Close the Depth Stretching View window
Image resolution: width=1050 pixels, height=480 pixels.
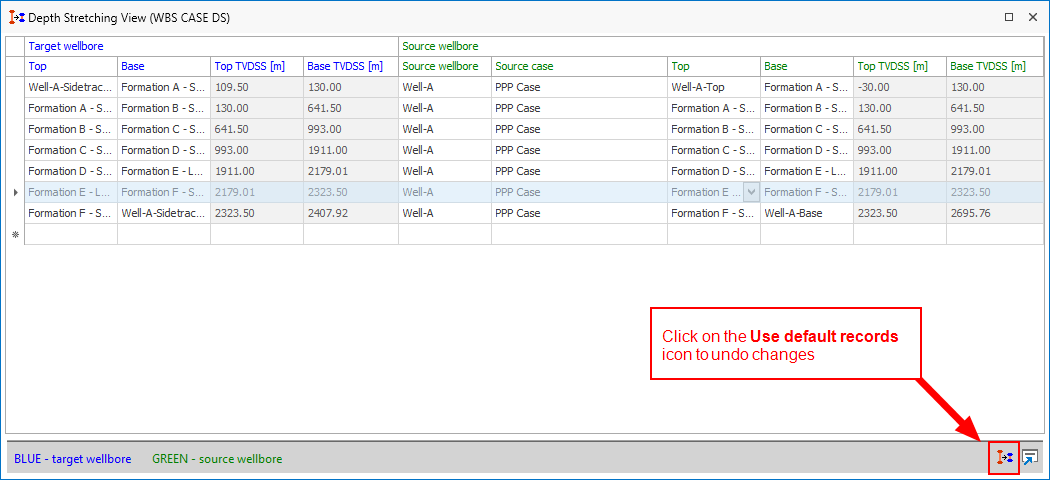coord(1033,17)
